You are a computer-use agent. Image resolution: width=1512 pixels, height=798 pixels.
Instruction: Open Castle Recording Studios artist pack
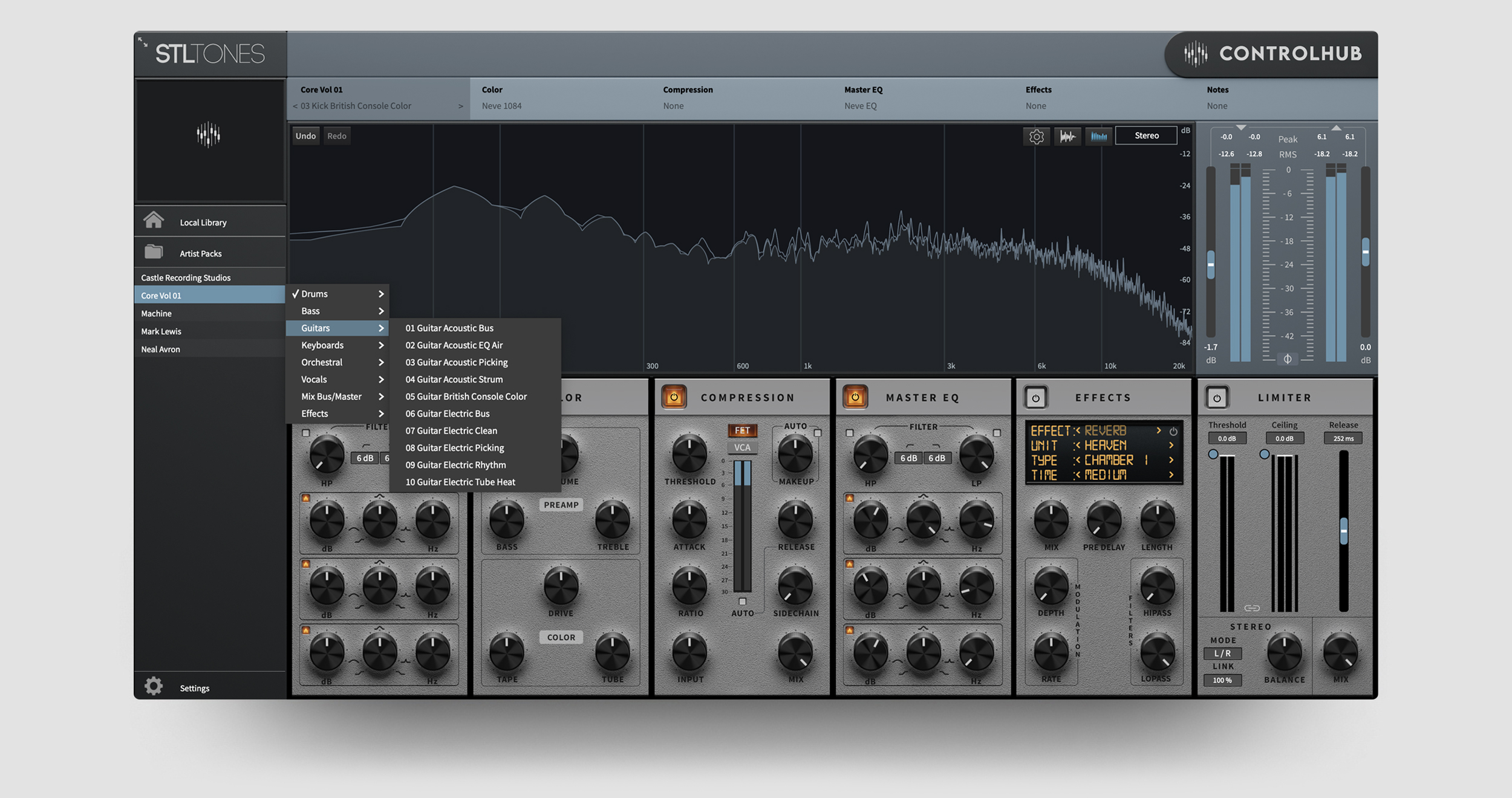tap(209, 277)
